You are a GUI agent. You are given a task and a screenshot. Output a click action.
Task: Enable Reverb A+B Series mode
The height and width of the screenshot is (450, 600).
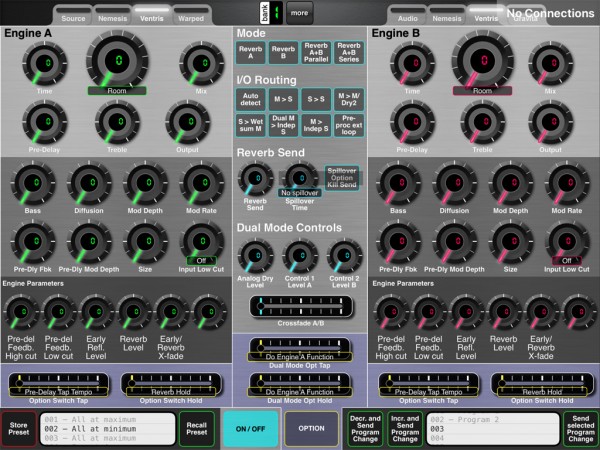349,52
